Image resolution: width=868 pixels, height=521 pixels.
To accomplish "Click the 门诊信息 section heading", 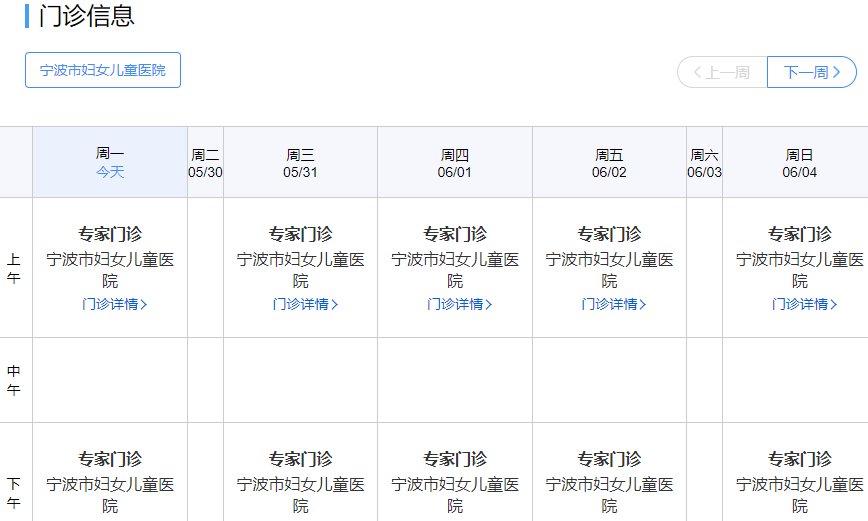I will 86,16.
